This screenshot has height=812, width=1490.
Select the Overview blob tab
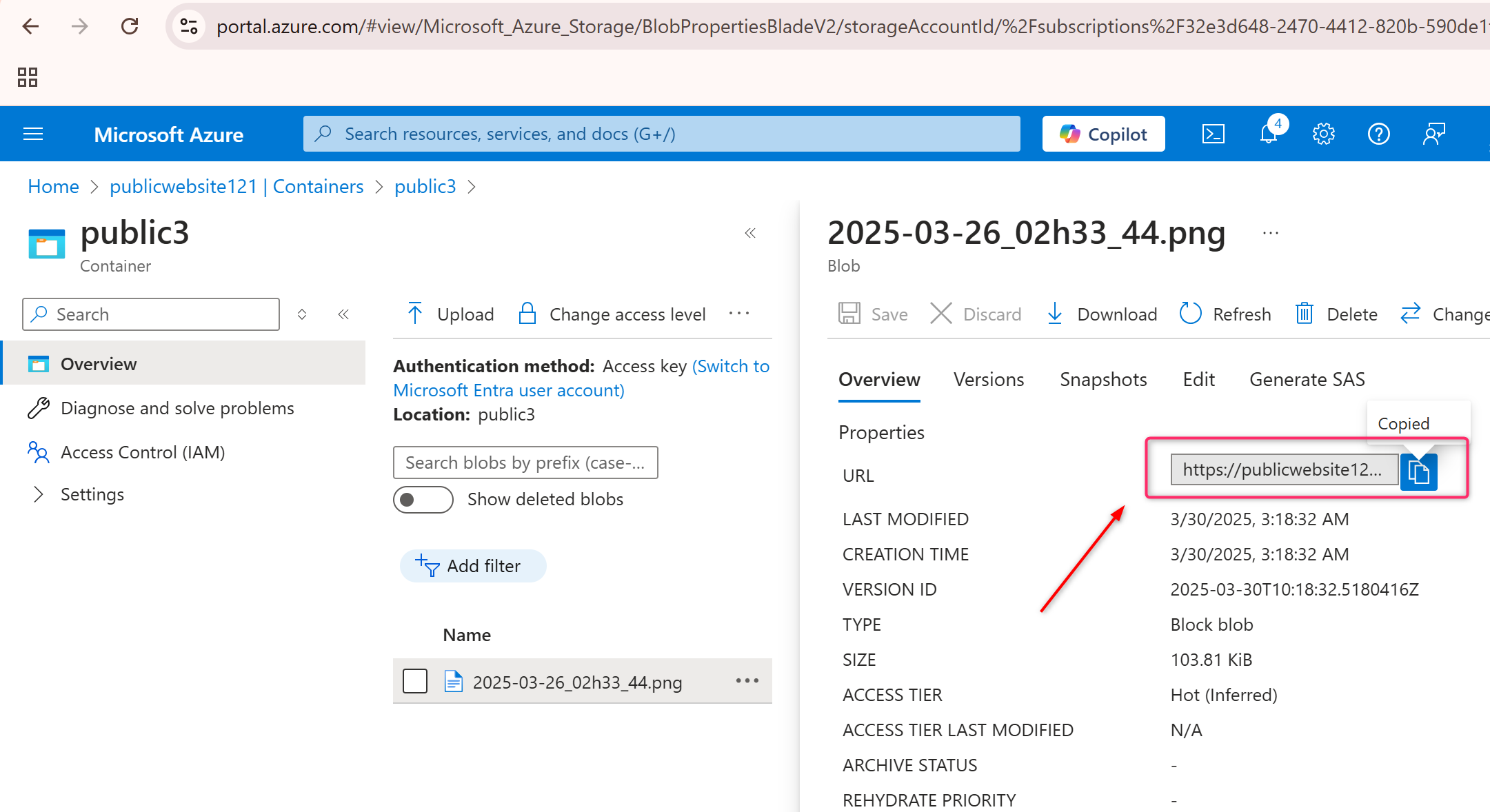pos(879,380)
